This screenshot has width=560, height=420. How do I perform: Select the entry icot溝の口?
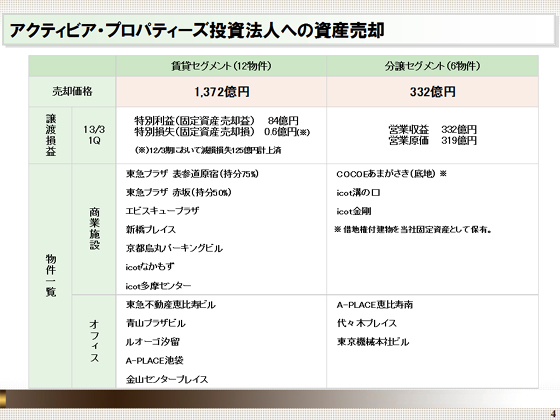358,192
